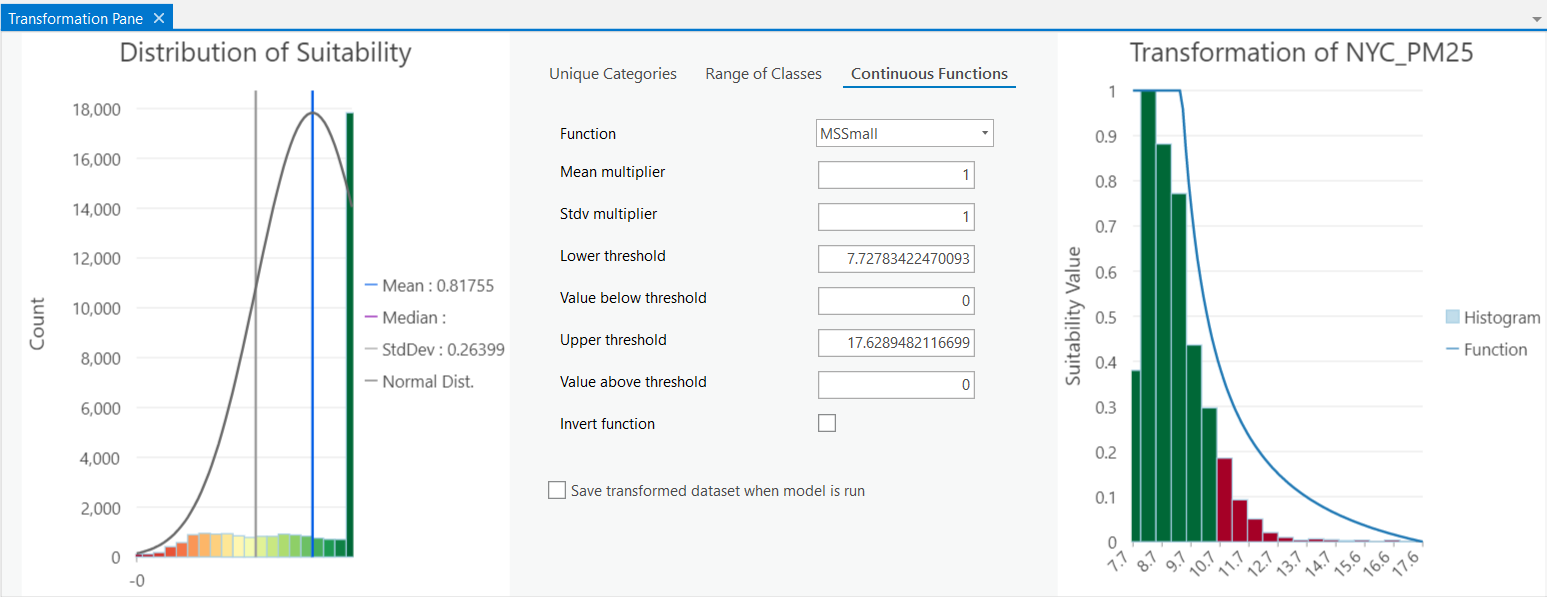Click the Normal Dist. legend entry
Image resolution: width=1547 pixels, height=597 pixels.
(x=427, y=382)
